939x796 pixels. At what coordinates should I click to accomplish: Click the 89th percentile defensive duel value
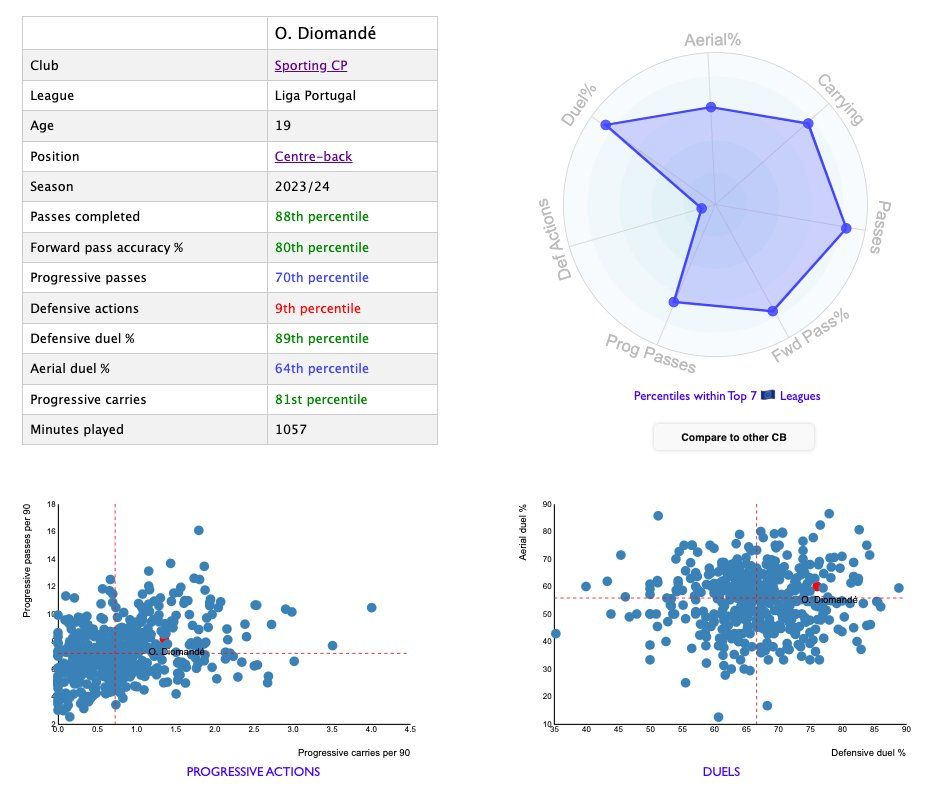pos(321,338)
